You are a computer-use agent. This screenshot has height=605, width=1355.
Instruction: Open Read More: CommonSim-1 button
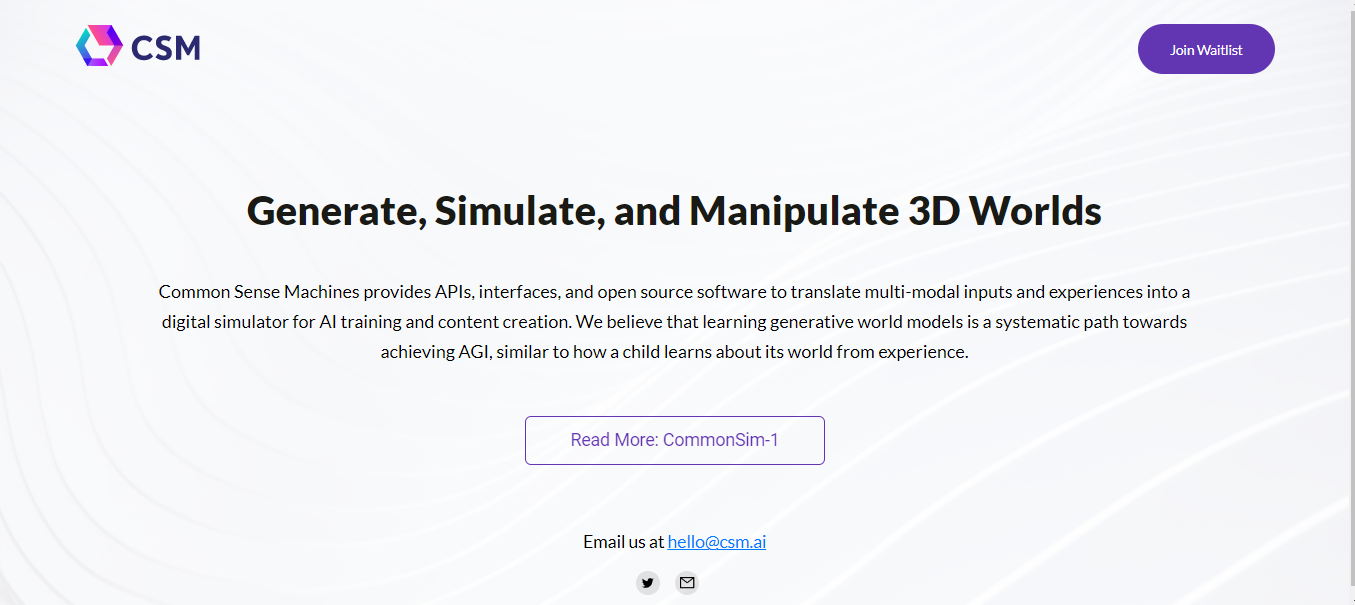675,440
